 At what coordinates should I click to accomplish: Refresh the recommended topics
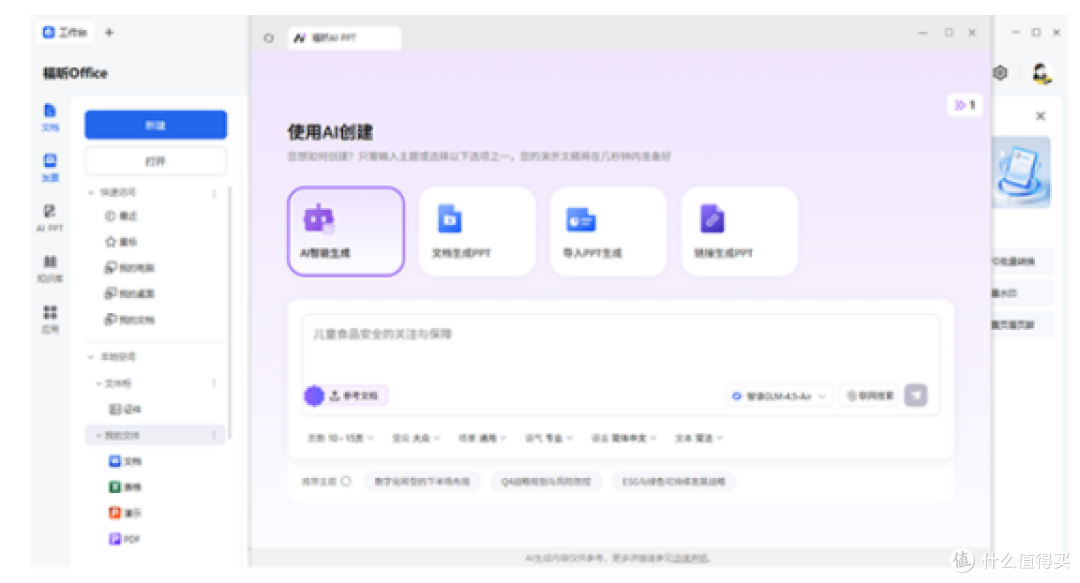(x=346, y=482)
